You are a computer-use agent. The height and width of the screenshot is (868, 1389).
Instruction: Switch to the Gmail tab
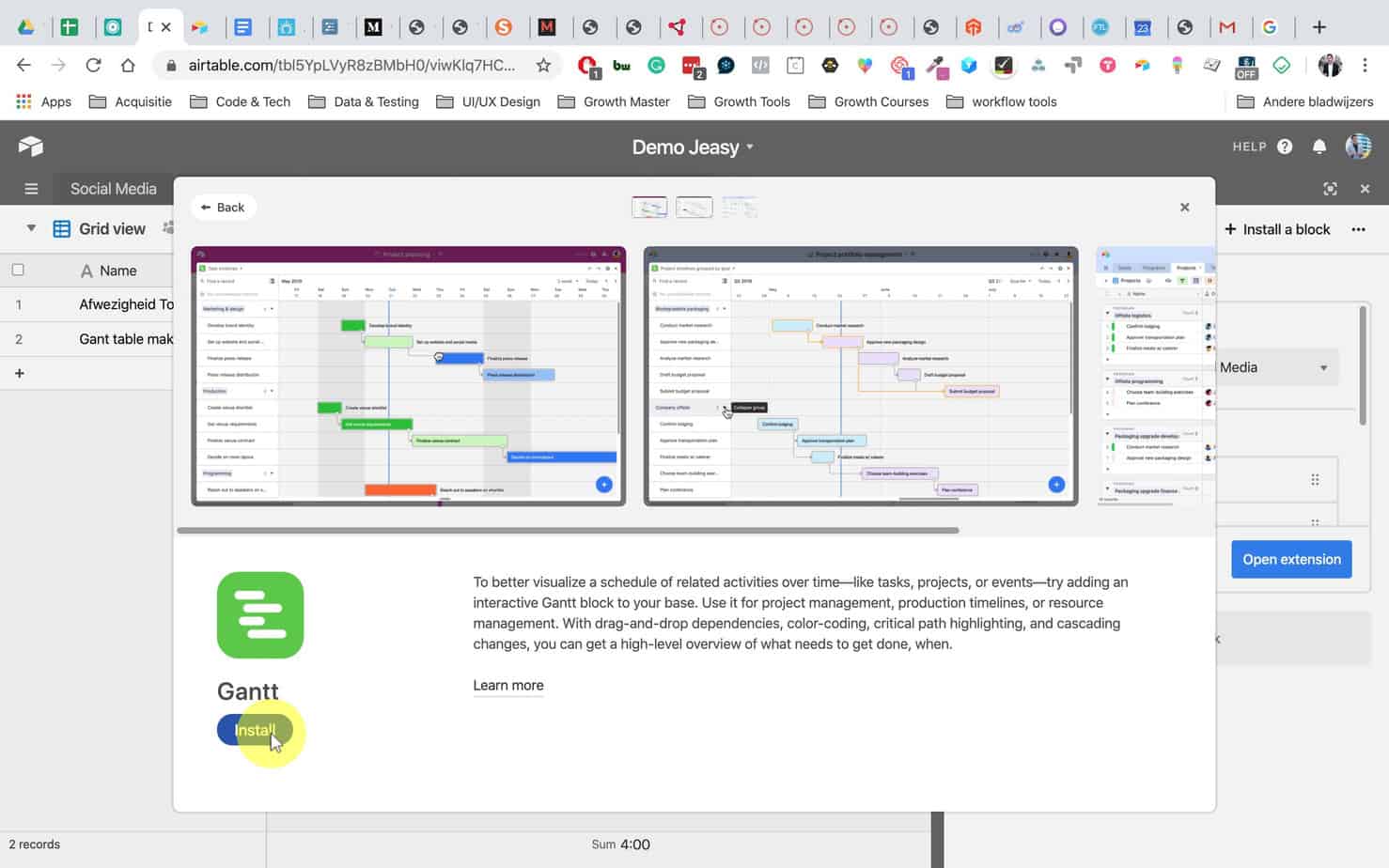point(1226,27)
